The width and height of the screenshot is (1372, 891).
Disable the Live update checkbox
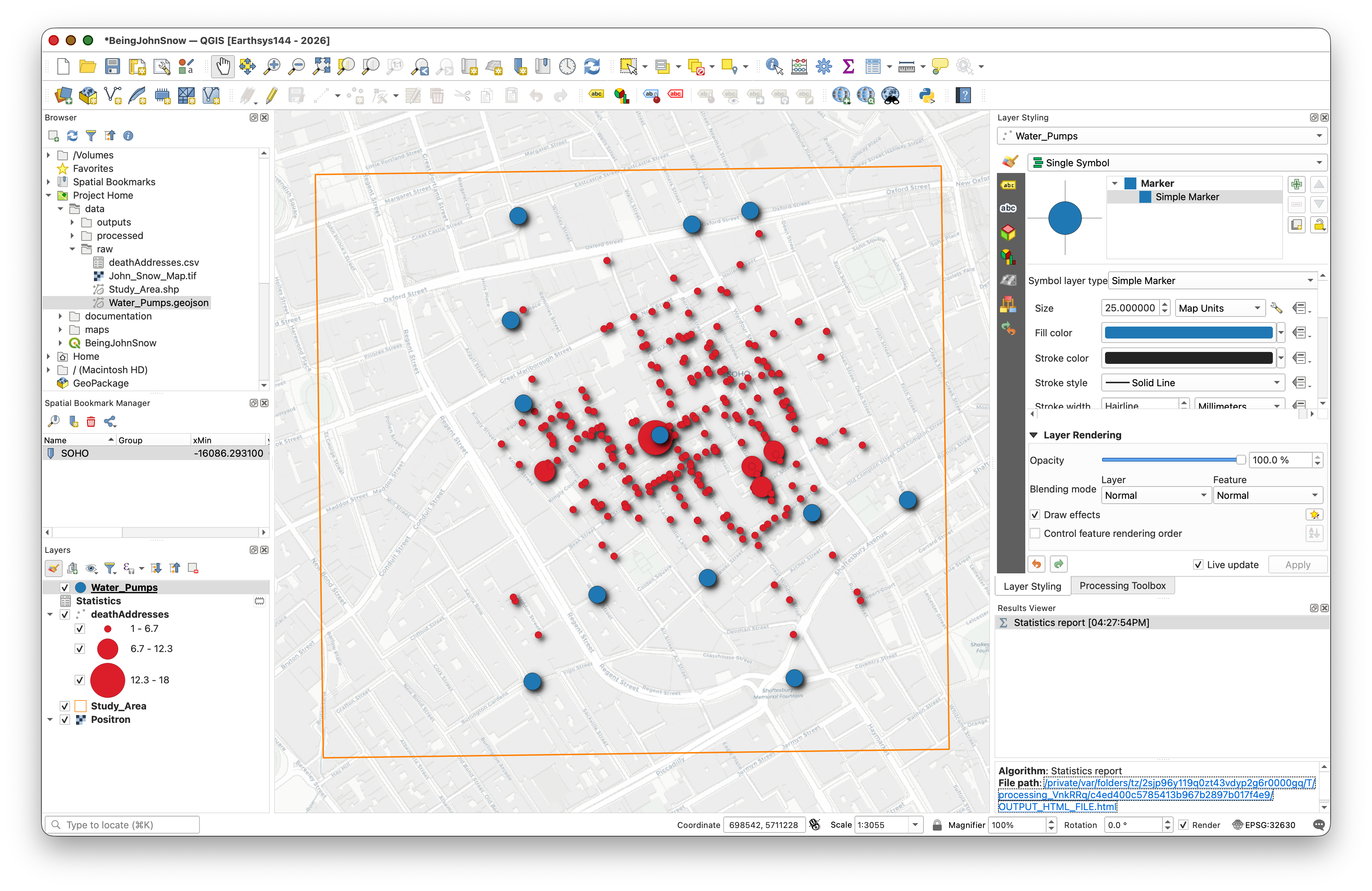click(x=1198, y=565)
